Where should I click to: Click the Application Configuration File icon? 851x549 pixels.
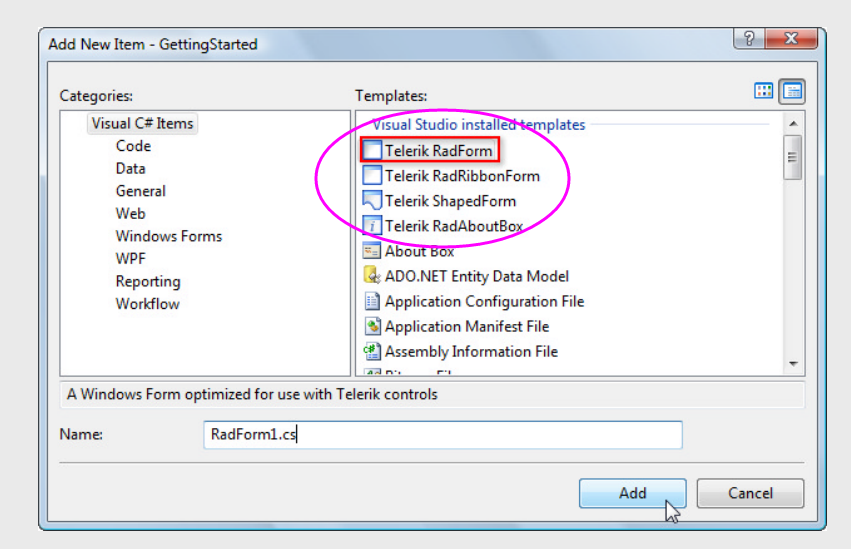(372, 301)
